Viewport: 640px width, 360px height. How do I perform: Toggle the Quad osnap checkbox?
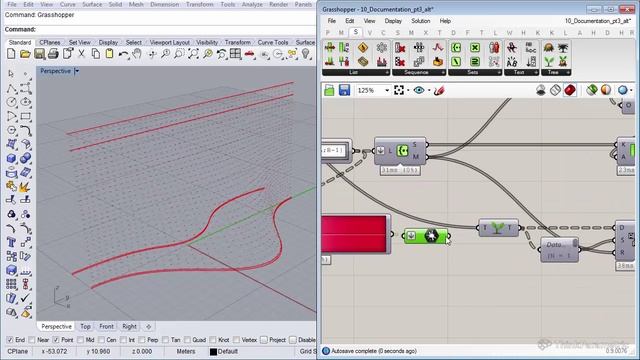(x=187, y=340)
